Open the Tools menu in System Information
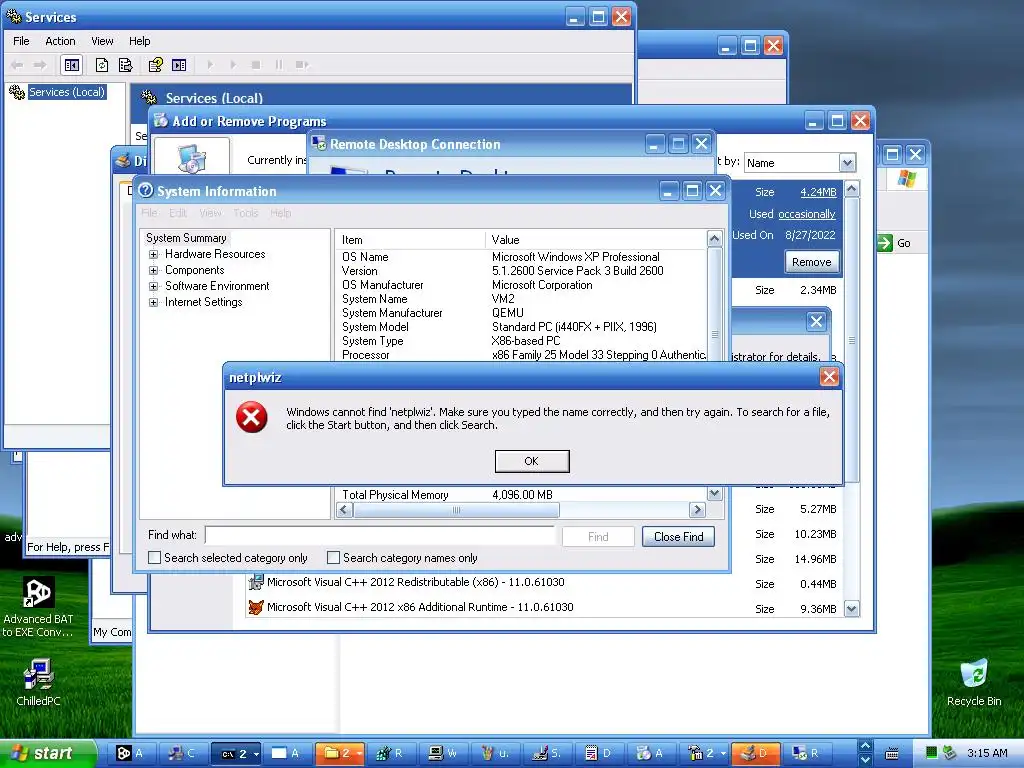The width and height of the screenshot is (1024, 768). pos(246,213)
